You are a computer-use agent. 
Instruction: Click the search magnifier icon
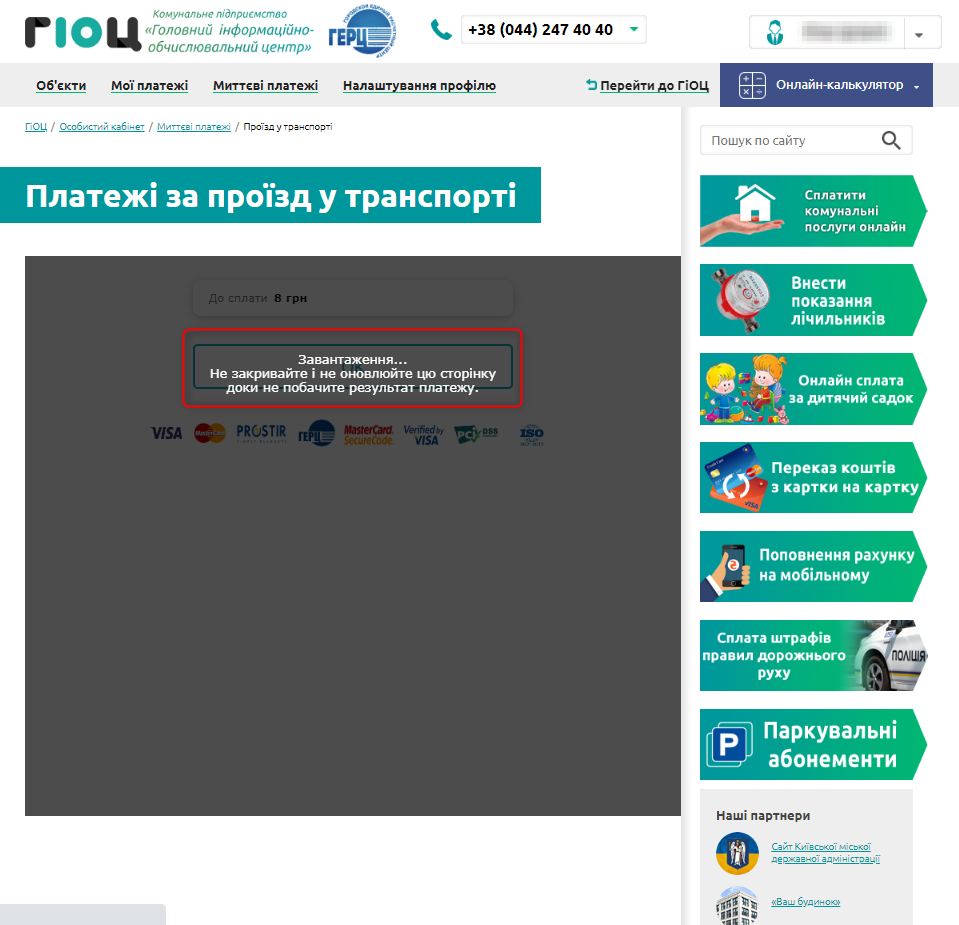click(x=891, y=141)
